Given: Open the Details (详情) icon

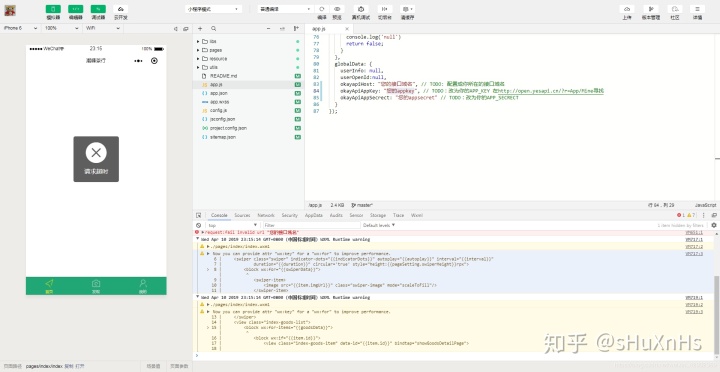Looking at the screenshot, I should coord(698,9).
